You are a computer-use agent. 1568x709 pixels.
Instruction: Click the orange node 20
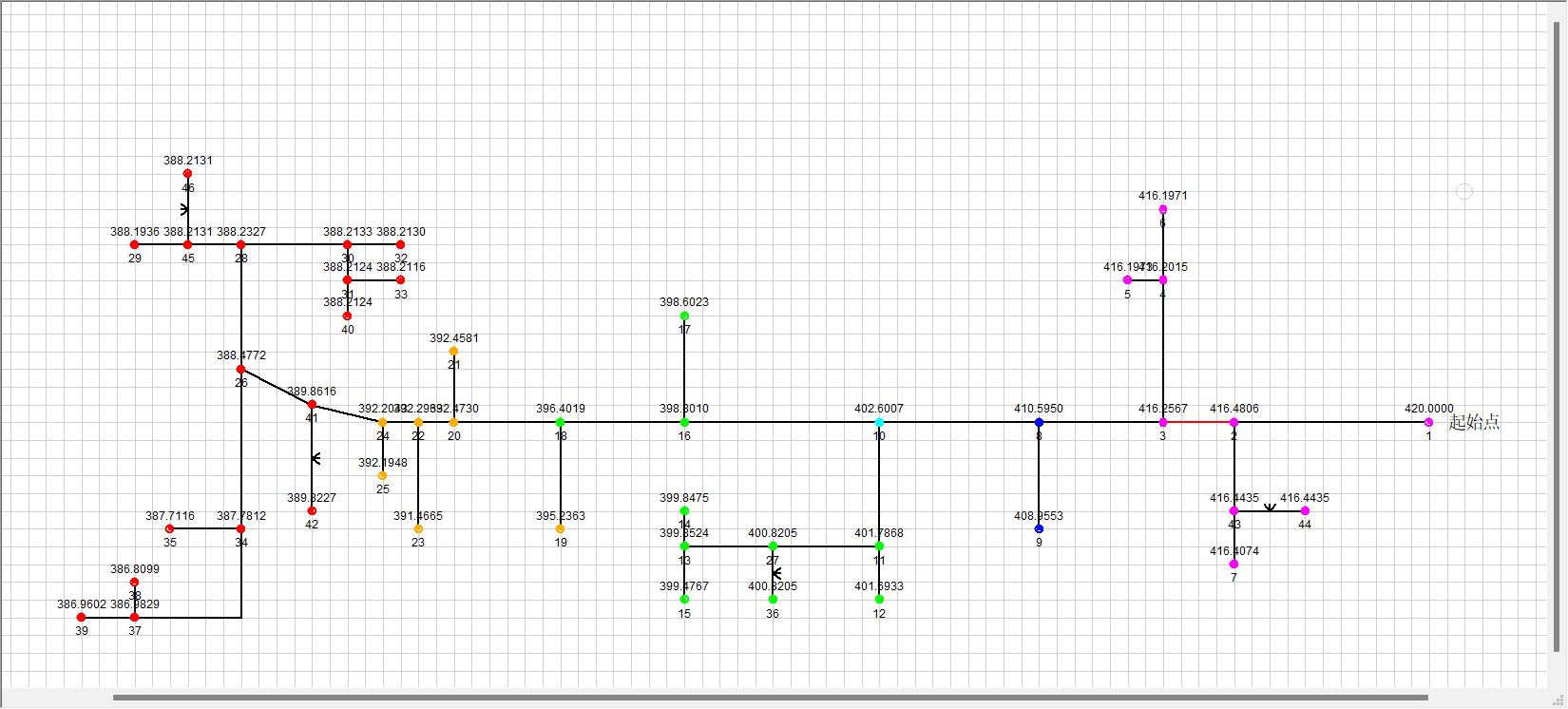coord(453,422)
